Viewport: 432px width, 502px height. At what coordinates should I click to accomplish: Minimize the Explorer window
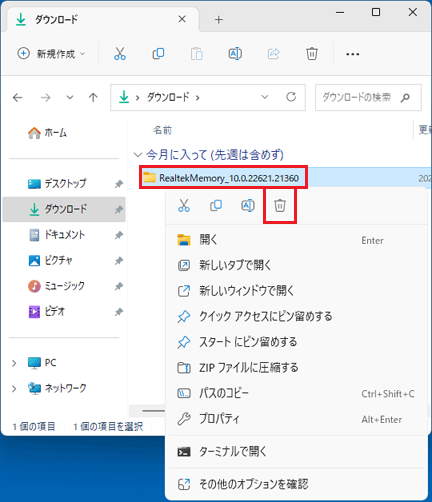[340, 13]
